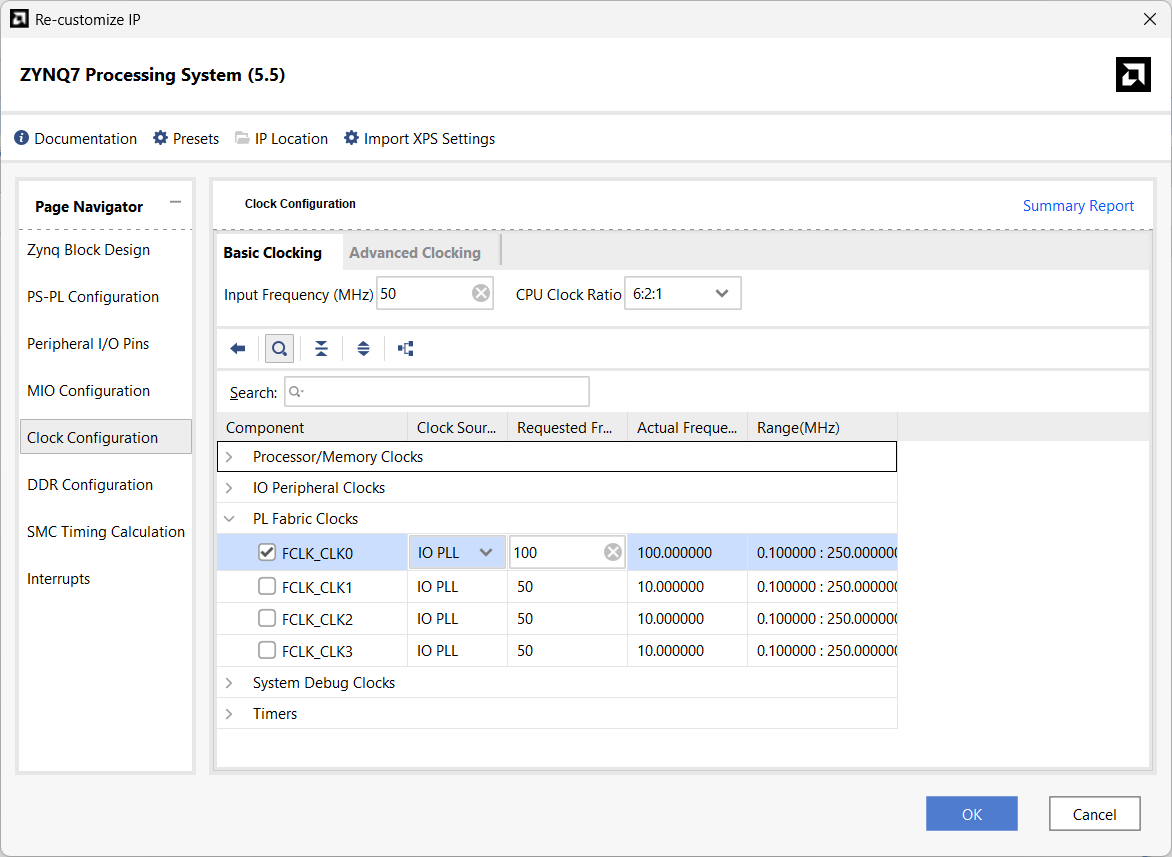Click the Clock Source column header
The height and width of the screenshot is (857, 1172).
[x=457, y=427]
